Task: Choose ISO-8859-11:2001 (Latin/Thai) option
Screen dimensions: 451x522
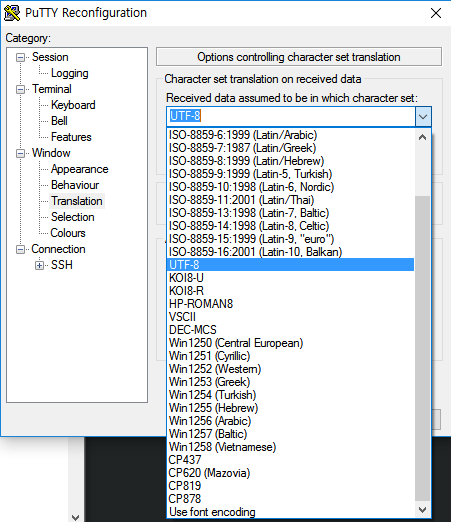Action: click(x=290, y=200)
